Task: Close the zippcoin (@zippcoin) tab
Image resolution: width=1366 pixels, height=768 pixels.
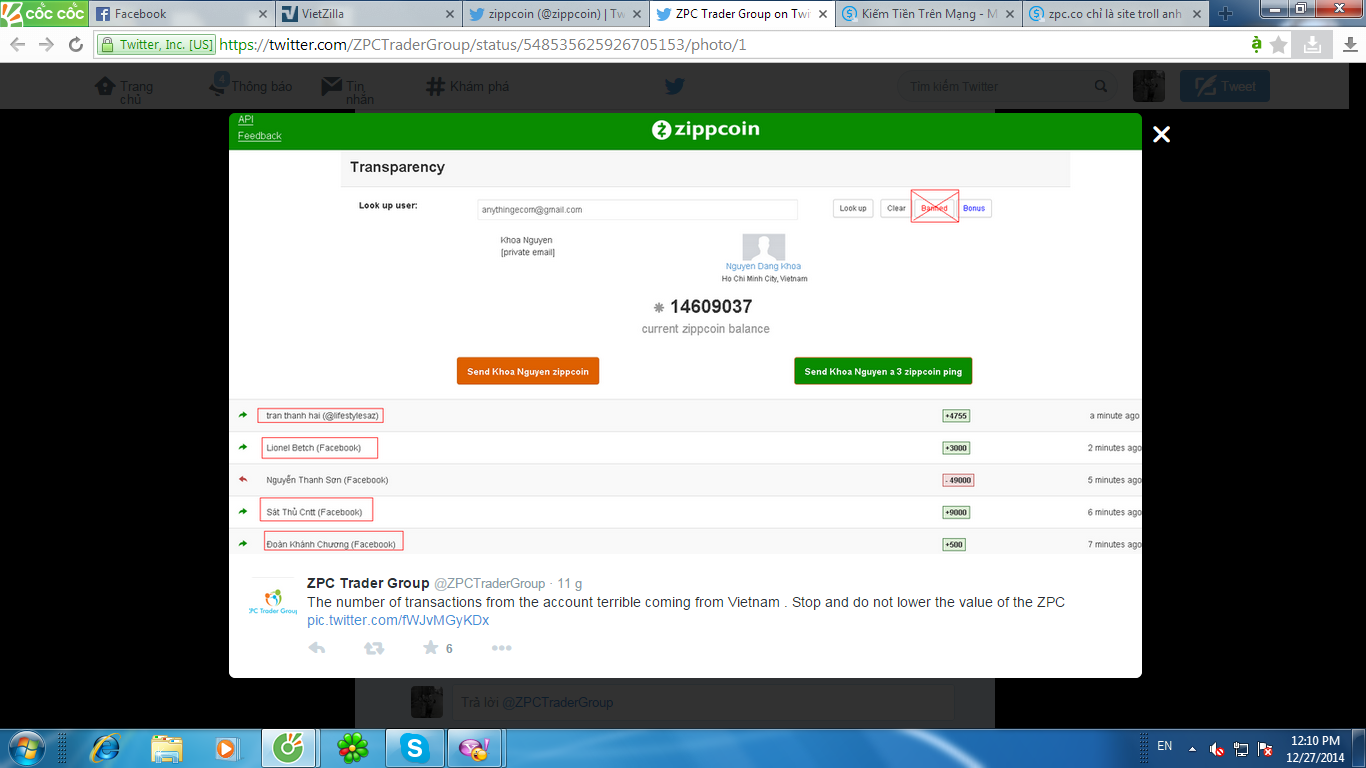Action: 637,14
